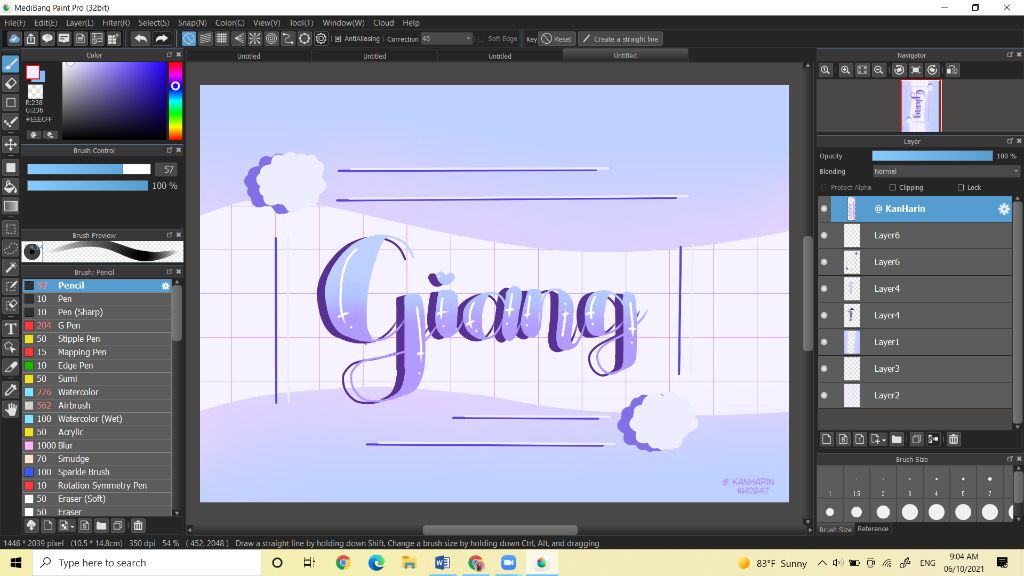This screenshot has width=1024, height=576.
Task: Adjust the layer Opacity slider
Action: coord(932,156)
